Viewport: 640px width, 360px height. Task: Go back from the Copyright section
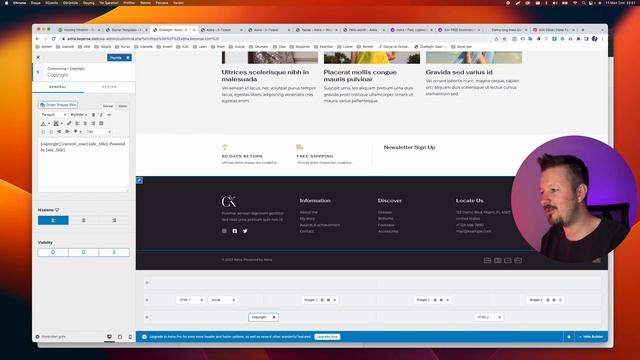(x=38, y=72)
